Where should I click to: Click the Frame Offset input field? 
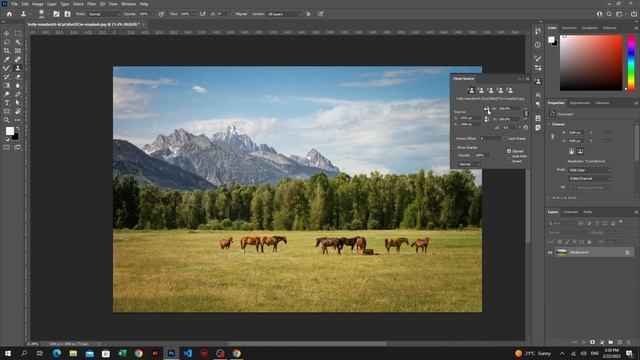[491, 139]
